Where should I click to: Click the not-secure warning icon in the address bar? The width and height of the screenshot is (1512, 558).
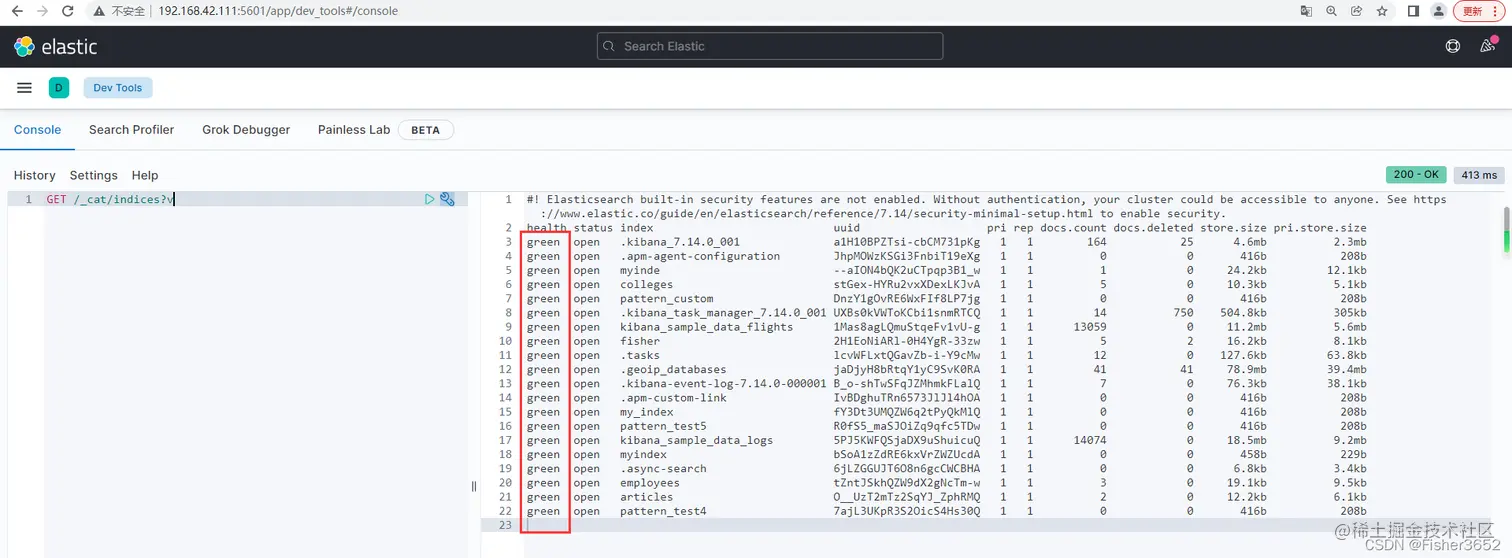tap(98, 11)
